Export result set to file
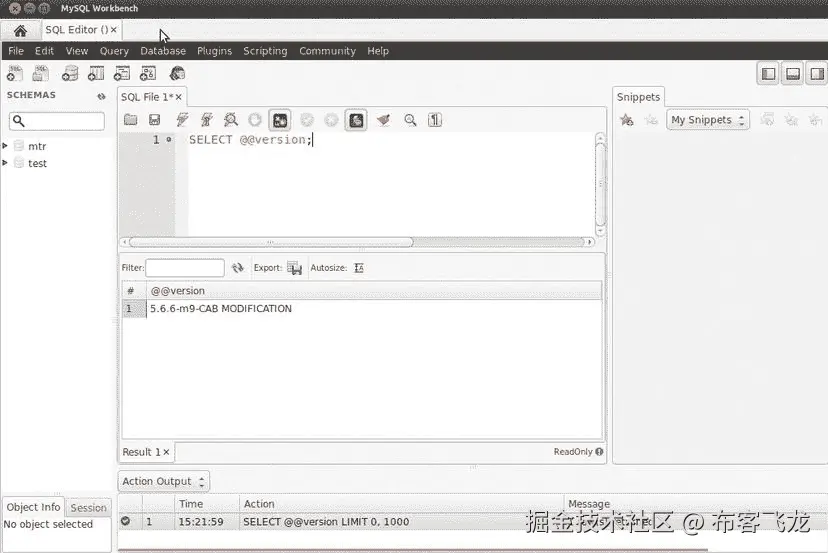The image size is (828, 553). [294, 268]
